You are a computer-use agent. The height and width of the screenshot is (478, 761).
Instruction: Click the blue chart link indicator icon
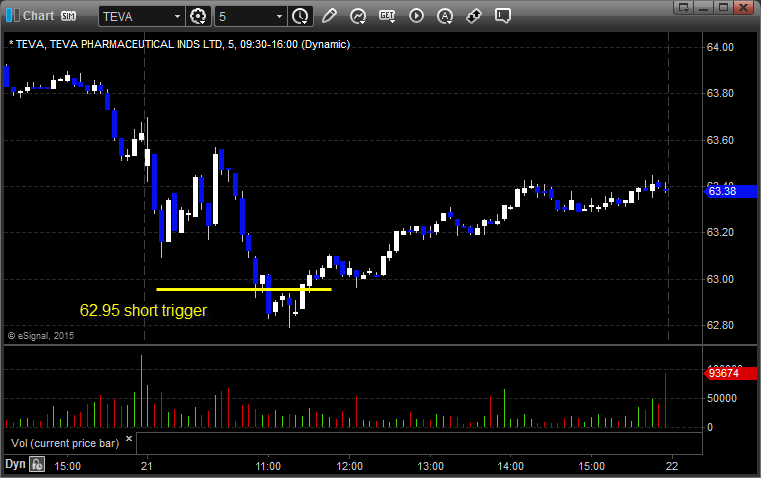[x=13, y=16]
